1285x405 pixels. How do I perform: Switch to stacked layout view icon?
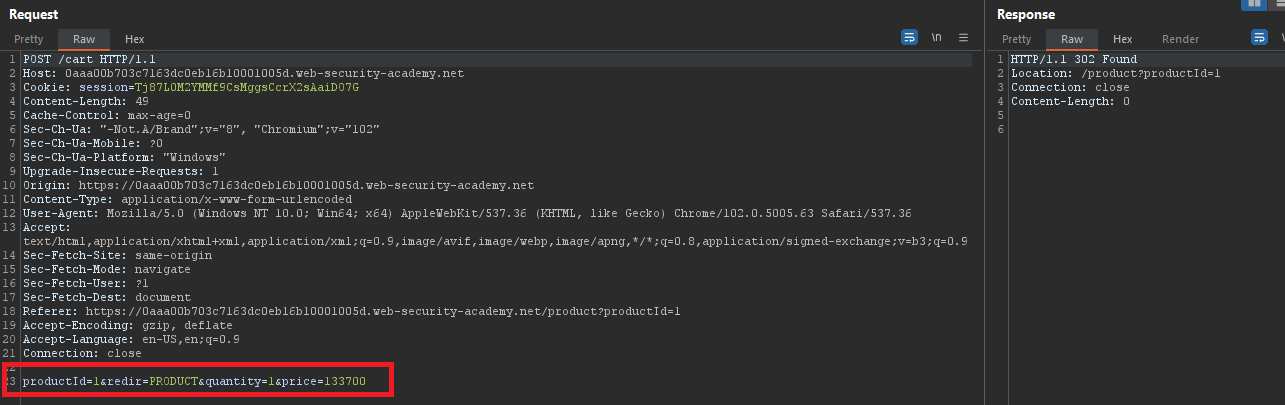pos(1279,4)
